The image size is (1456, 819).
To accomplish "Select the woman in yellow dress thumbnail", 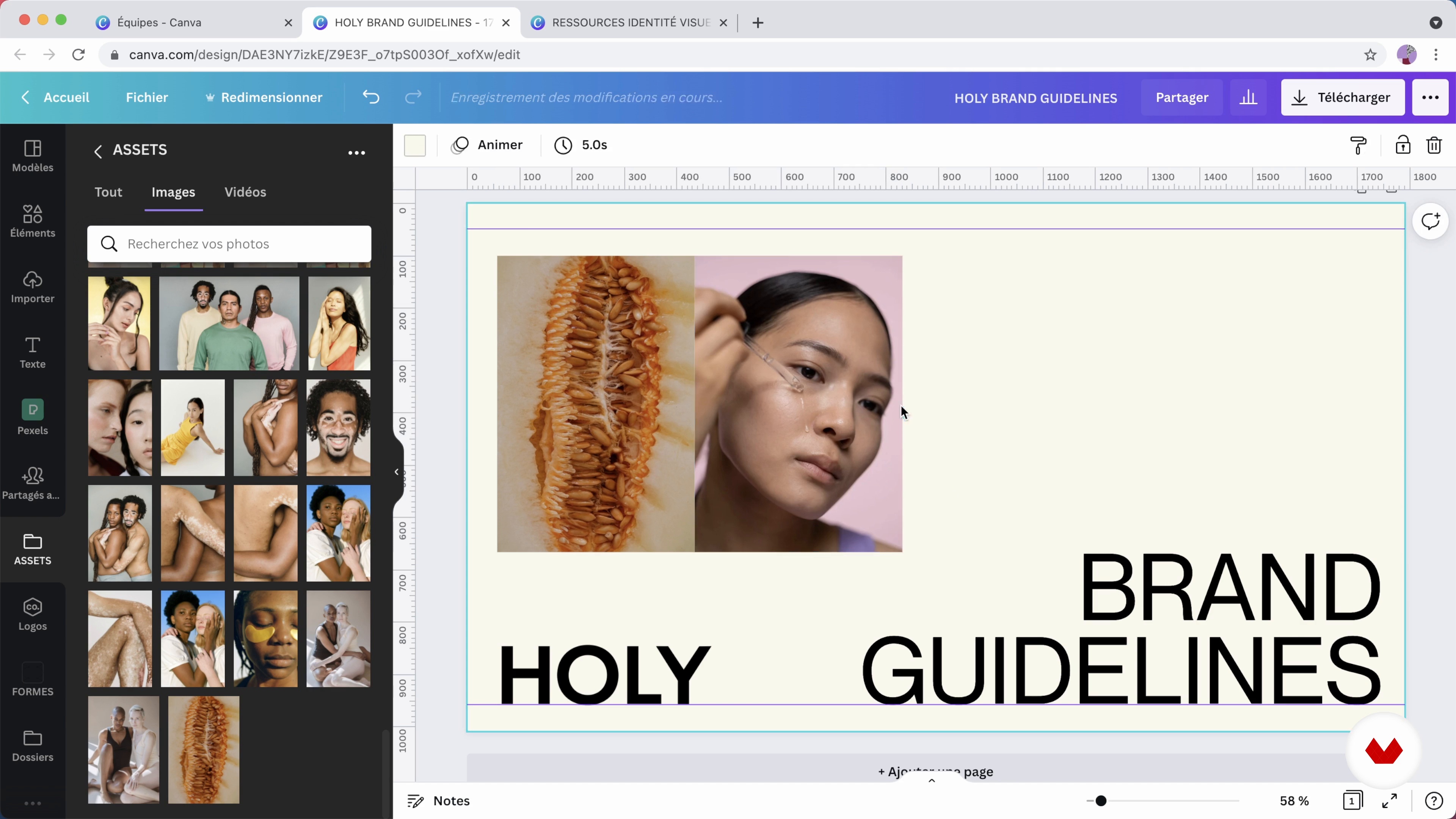I will point(193,427).
